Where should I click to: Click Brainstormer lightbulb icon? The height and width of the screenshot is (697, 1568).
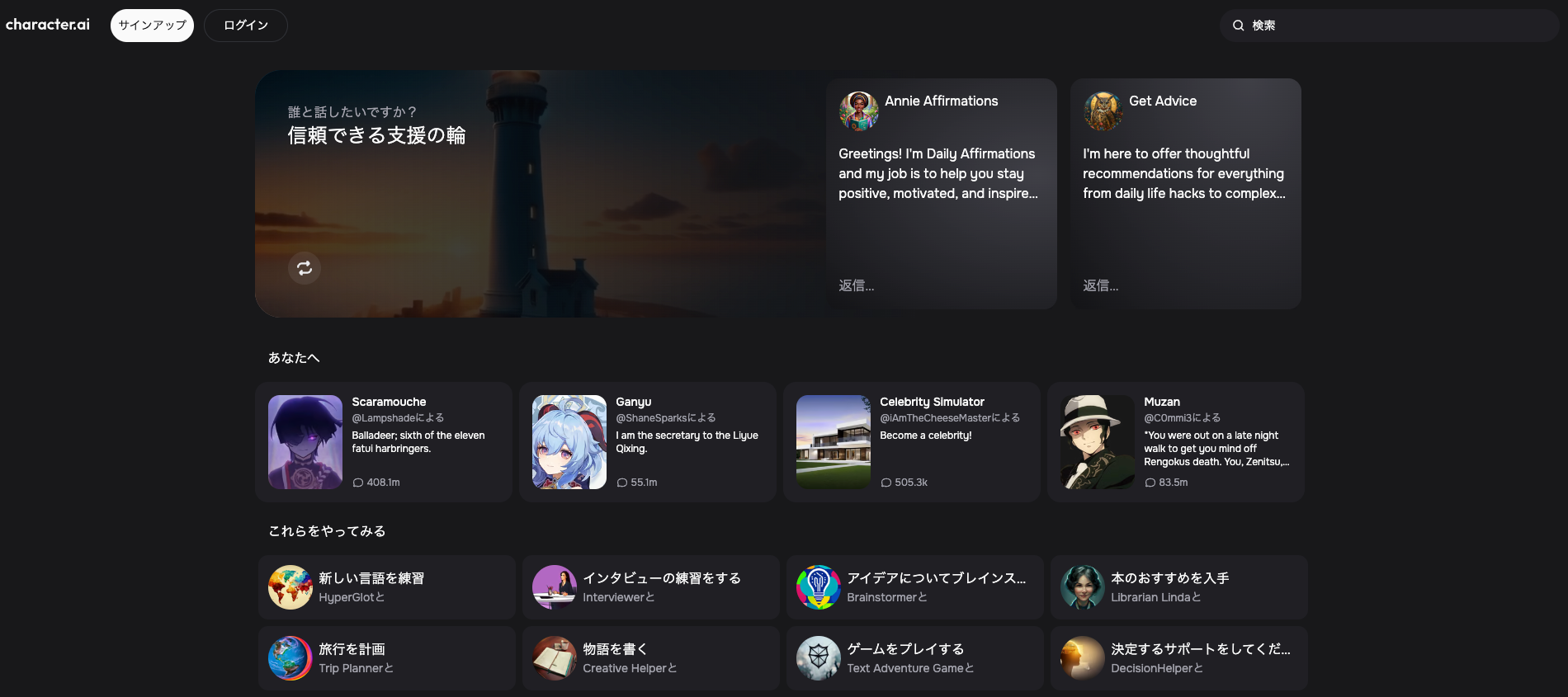[819, 587]
